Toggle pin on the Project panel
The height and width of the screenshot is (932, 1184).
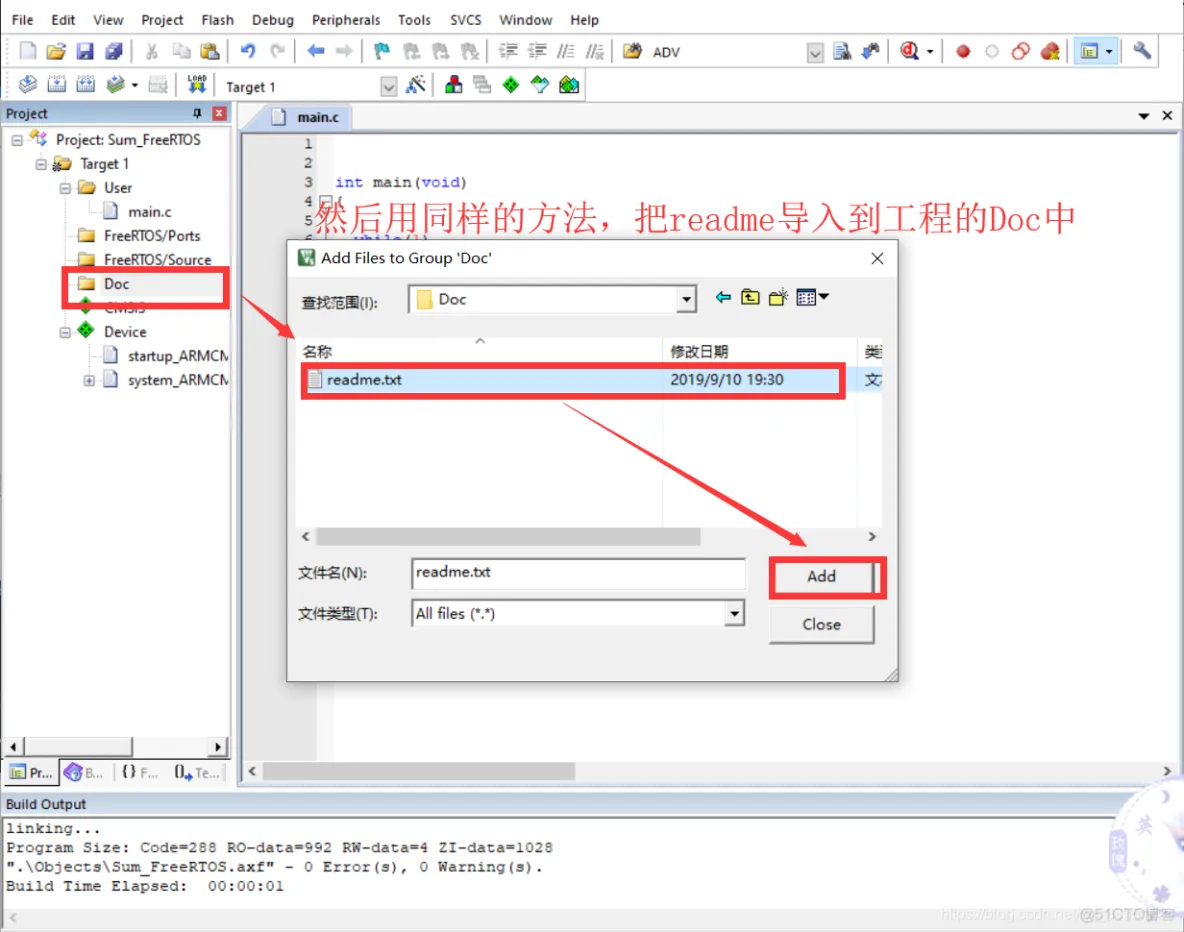[197, 113]
